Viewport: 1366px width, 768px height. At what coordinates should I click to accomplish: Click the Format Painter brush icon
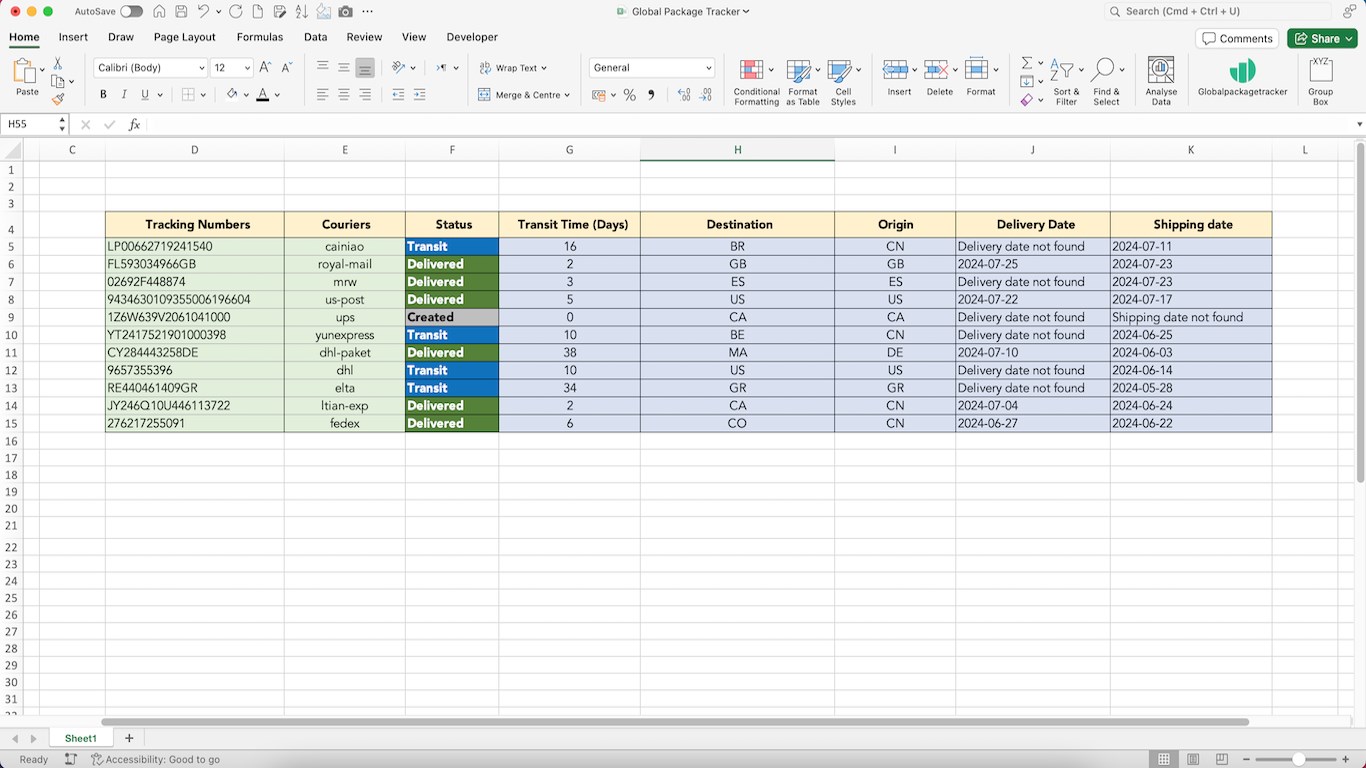[x=58, y=99]
